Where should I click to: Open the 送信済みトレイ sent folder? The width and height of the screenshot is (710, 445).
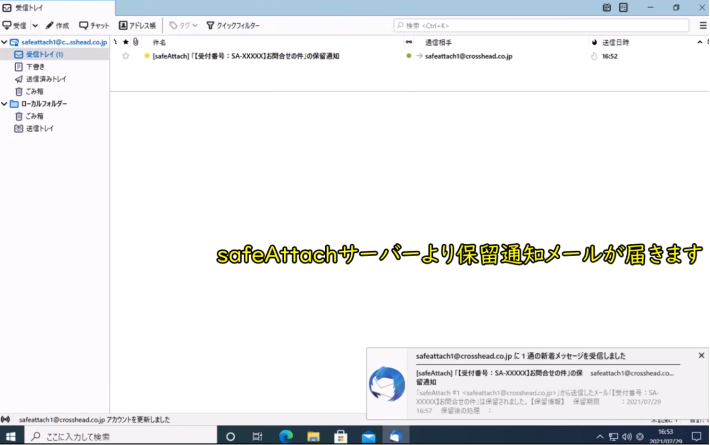pos(41,79)
